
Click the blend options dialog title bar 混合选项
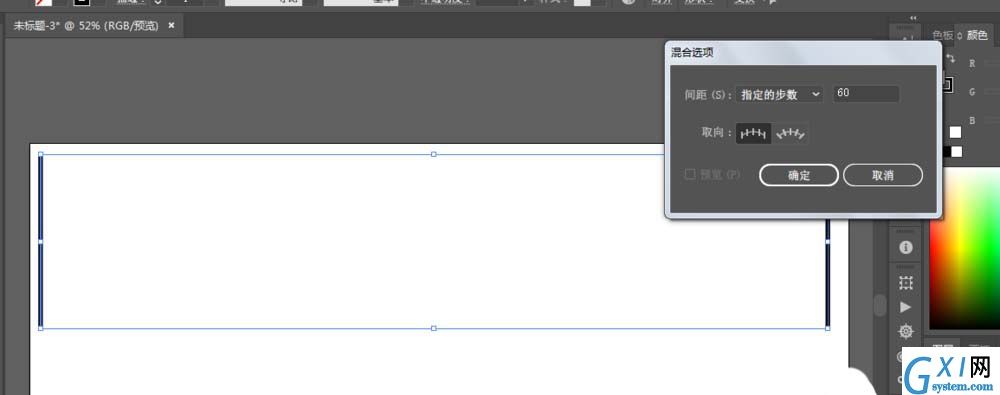coord(803,53)
